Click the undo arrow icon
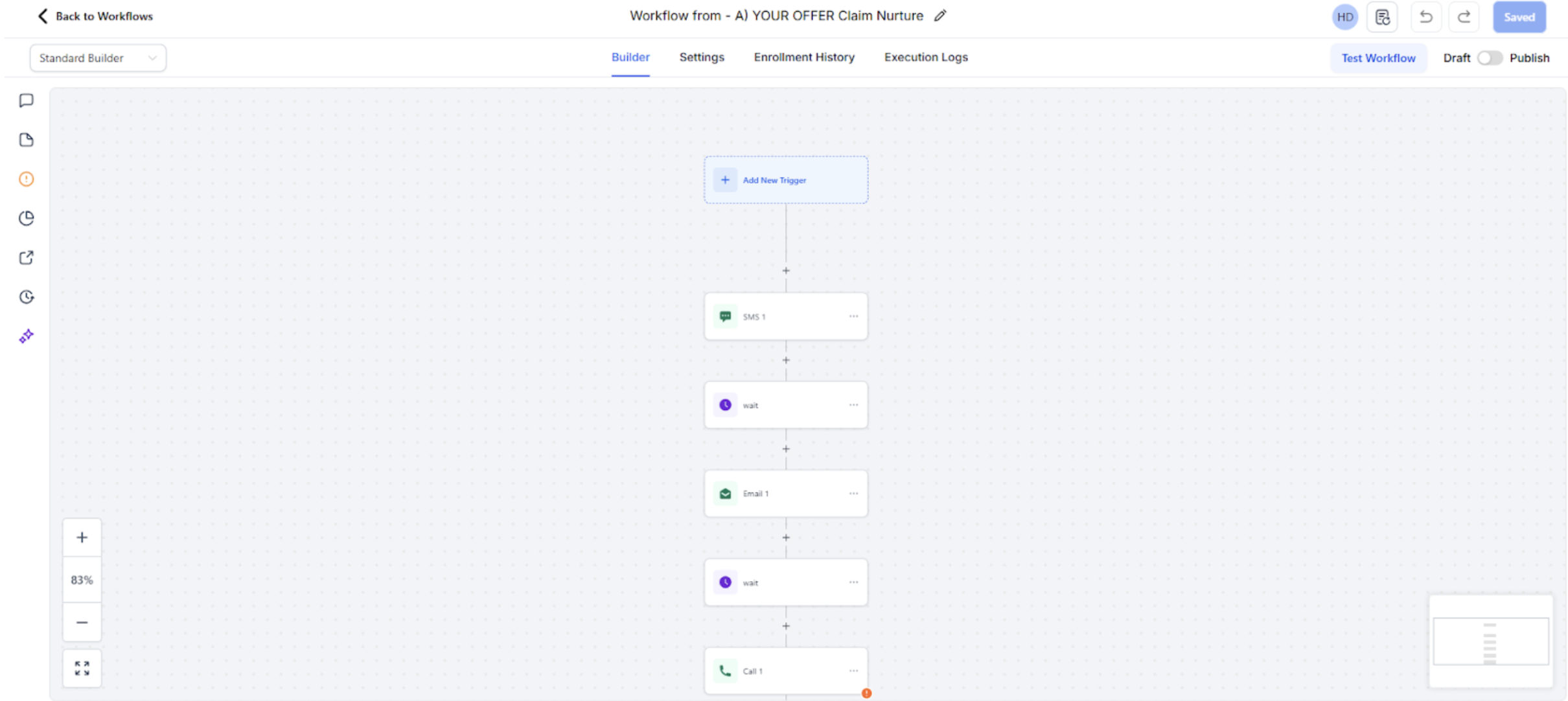 [1425, 17]
